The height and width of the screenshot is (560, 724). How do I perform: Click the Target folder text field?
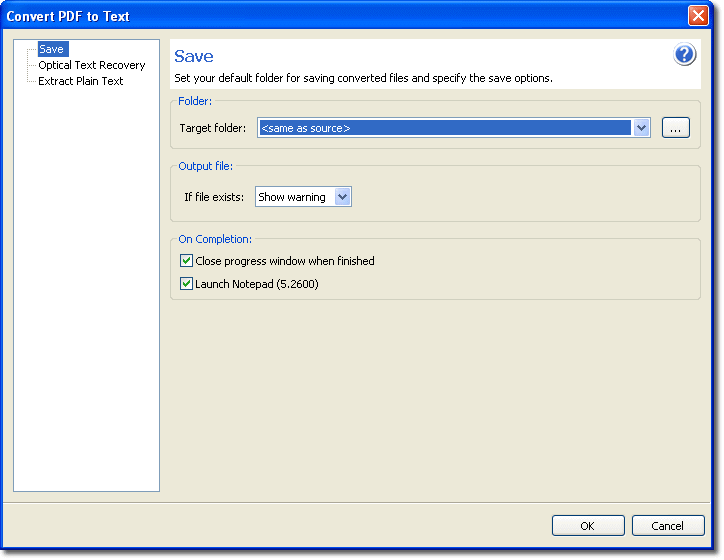(x=444, y=128)
